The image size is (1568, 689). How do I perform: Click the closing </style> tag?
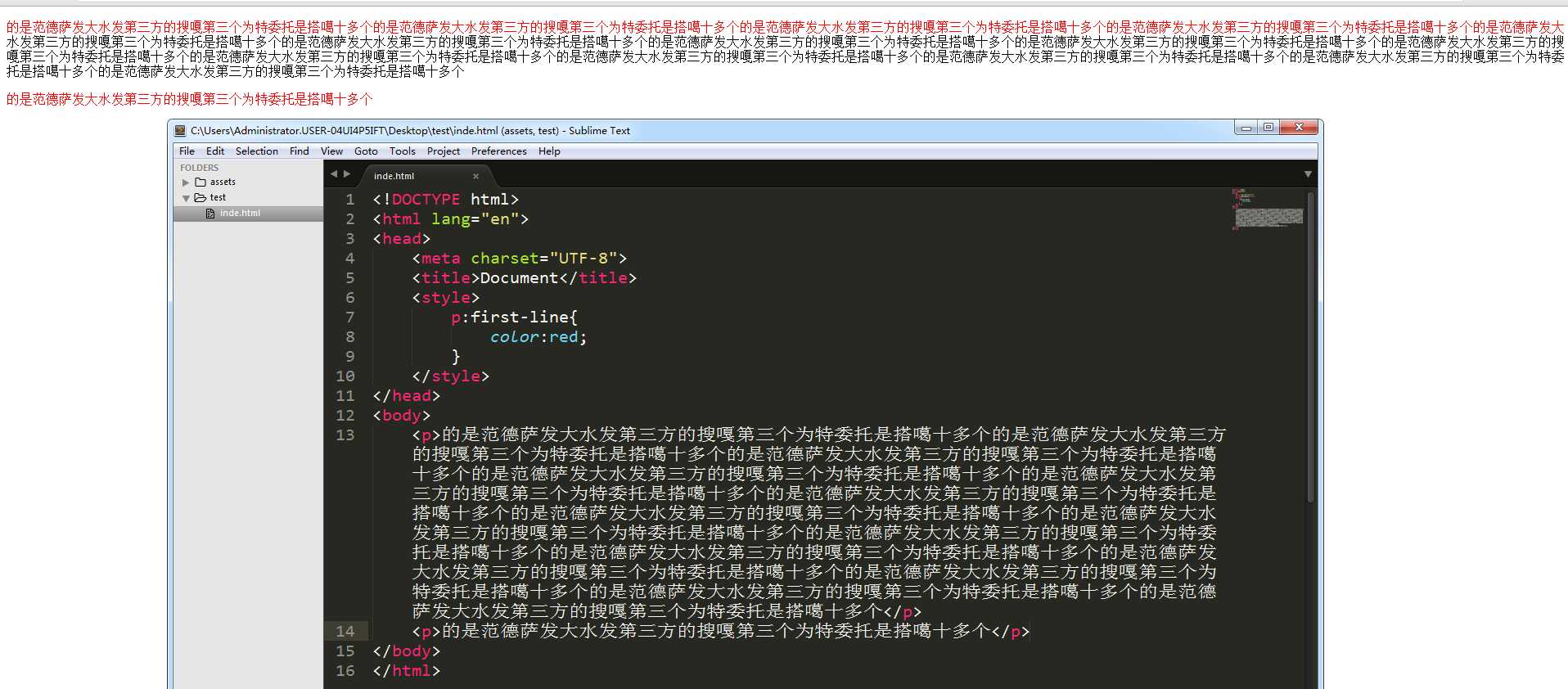point(451,376)
